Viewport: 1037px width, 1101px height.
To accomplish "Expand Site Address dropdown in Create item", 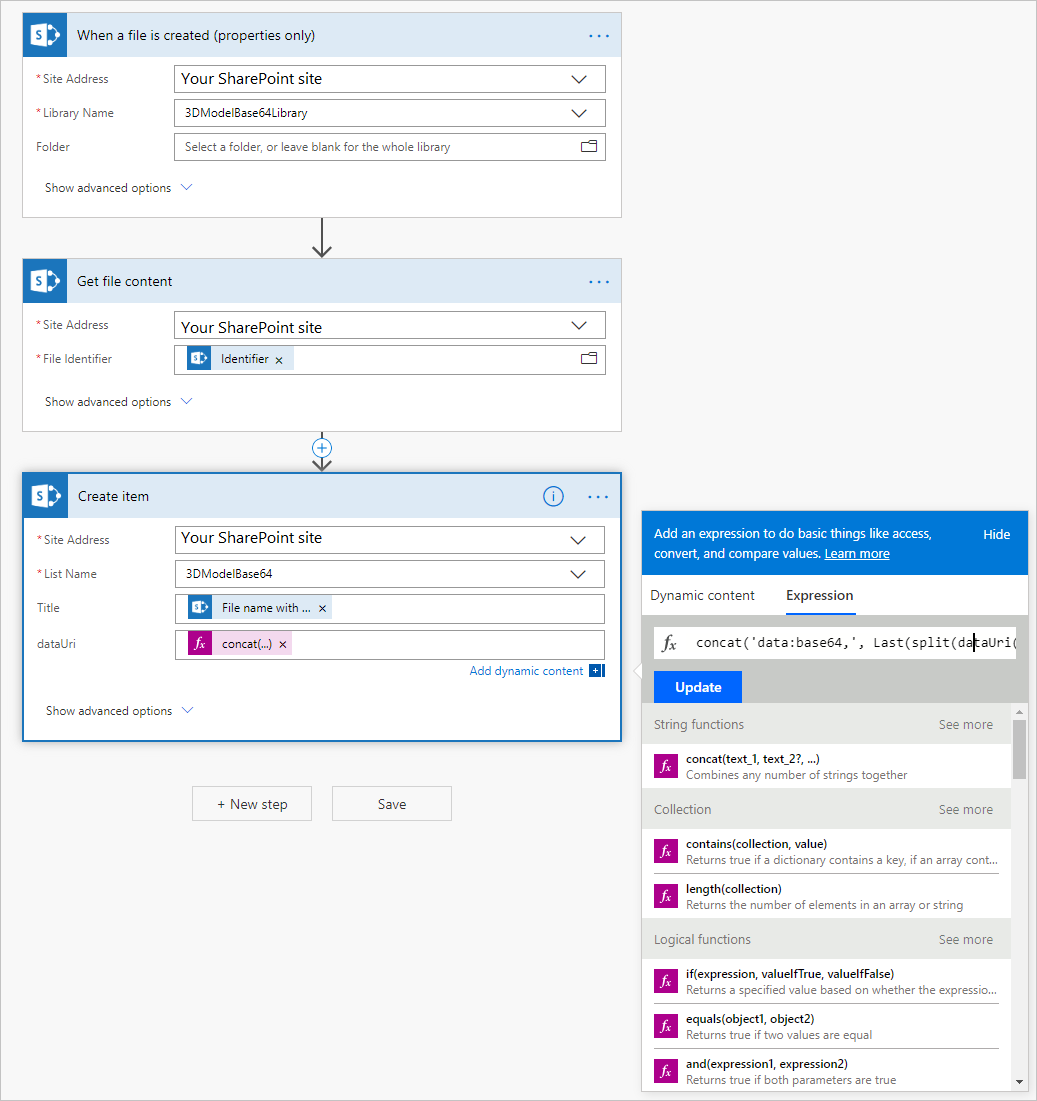I will click(x=578, y=540).
